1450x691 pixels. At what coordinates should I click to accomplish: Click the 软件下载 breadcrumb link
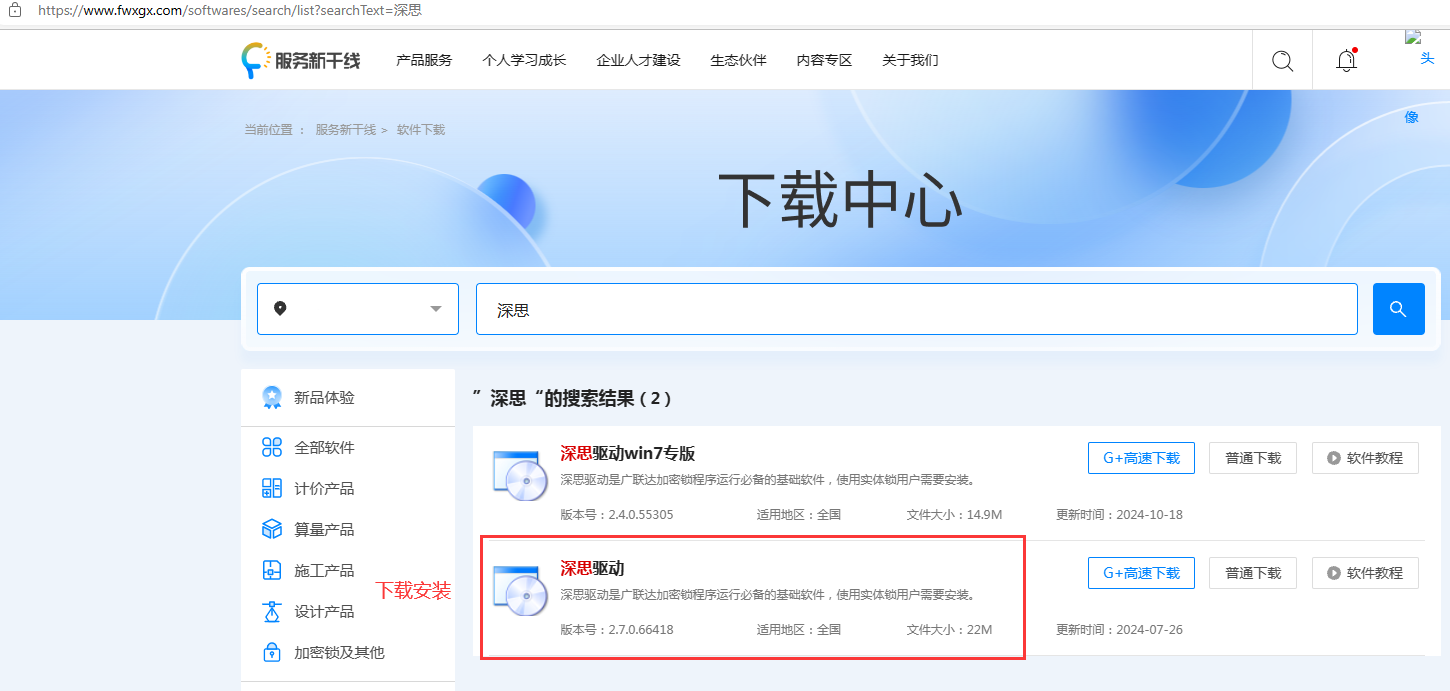(421, 130)
